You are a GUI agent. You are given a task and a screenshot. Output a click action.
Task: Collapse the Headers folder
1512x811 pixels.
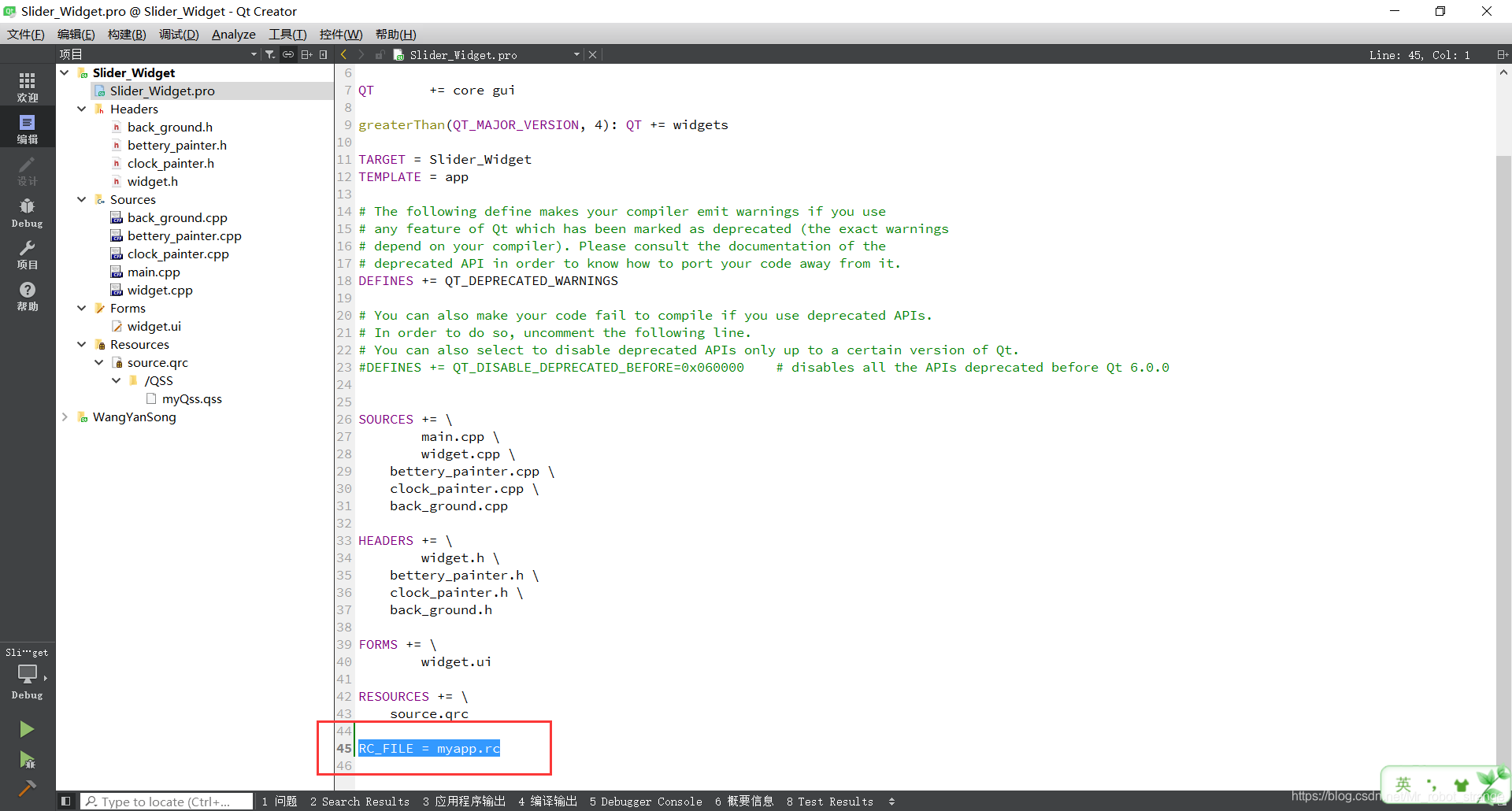coord(81,109)
